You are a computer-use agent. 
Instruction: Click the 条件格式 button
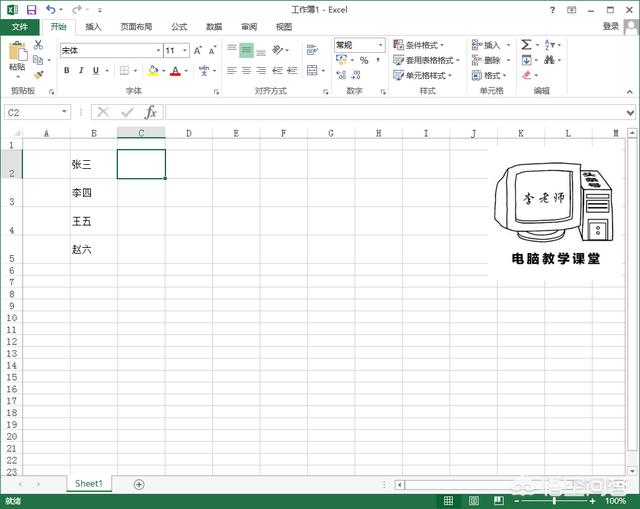pyautogui.click(x=419, y=45)
